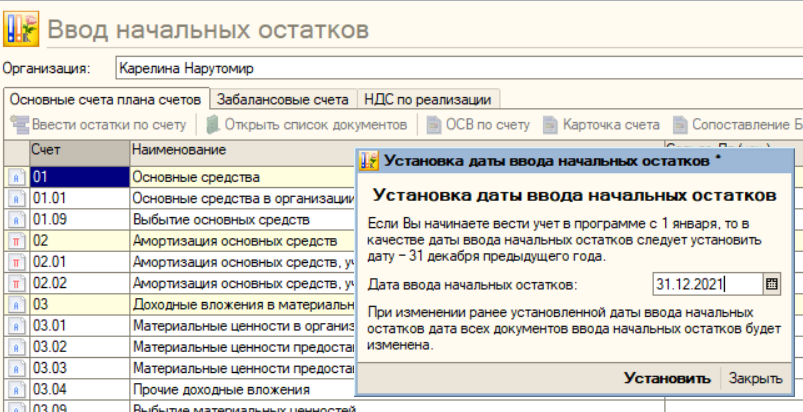Screen dimensions: 803x412
Task: Open Карточка счета report
Action: coord(602,124)
